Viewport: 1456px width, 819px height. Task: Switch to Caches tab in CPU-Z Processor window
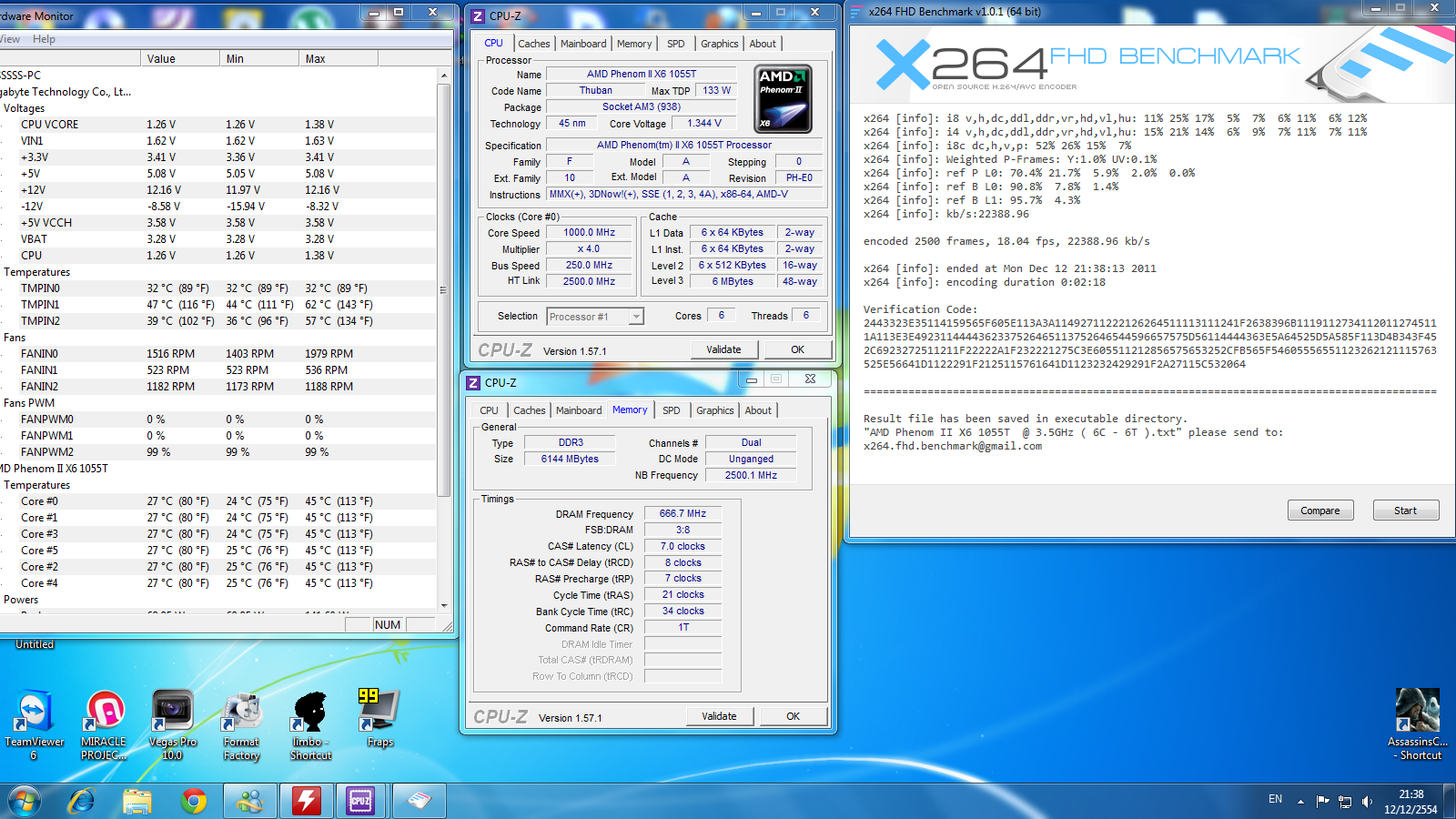point(533,44)
